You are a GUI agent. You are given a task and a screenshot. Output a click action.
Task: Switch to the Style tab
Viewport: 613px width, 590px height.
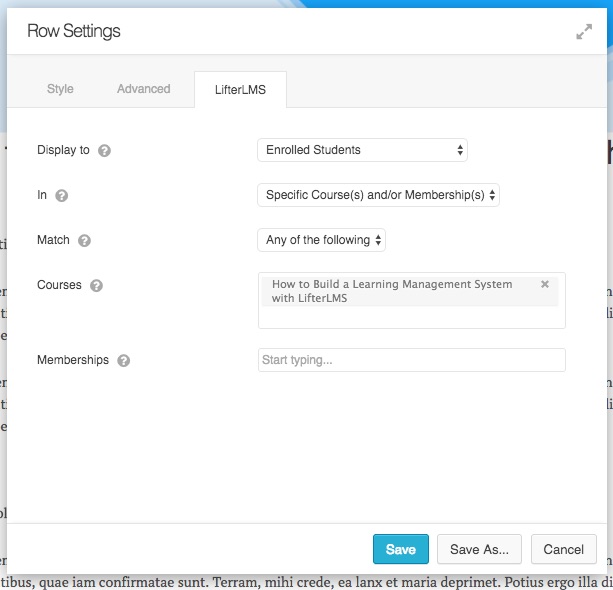click(x=60, y=89)
